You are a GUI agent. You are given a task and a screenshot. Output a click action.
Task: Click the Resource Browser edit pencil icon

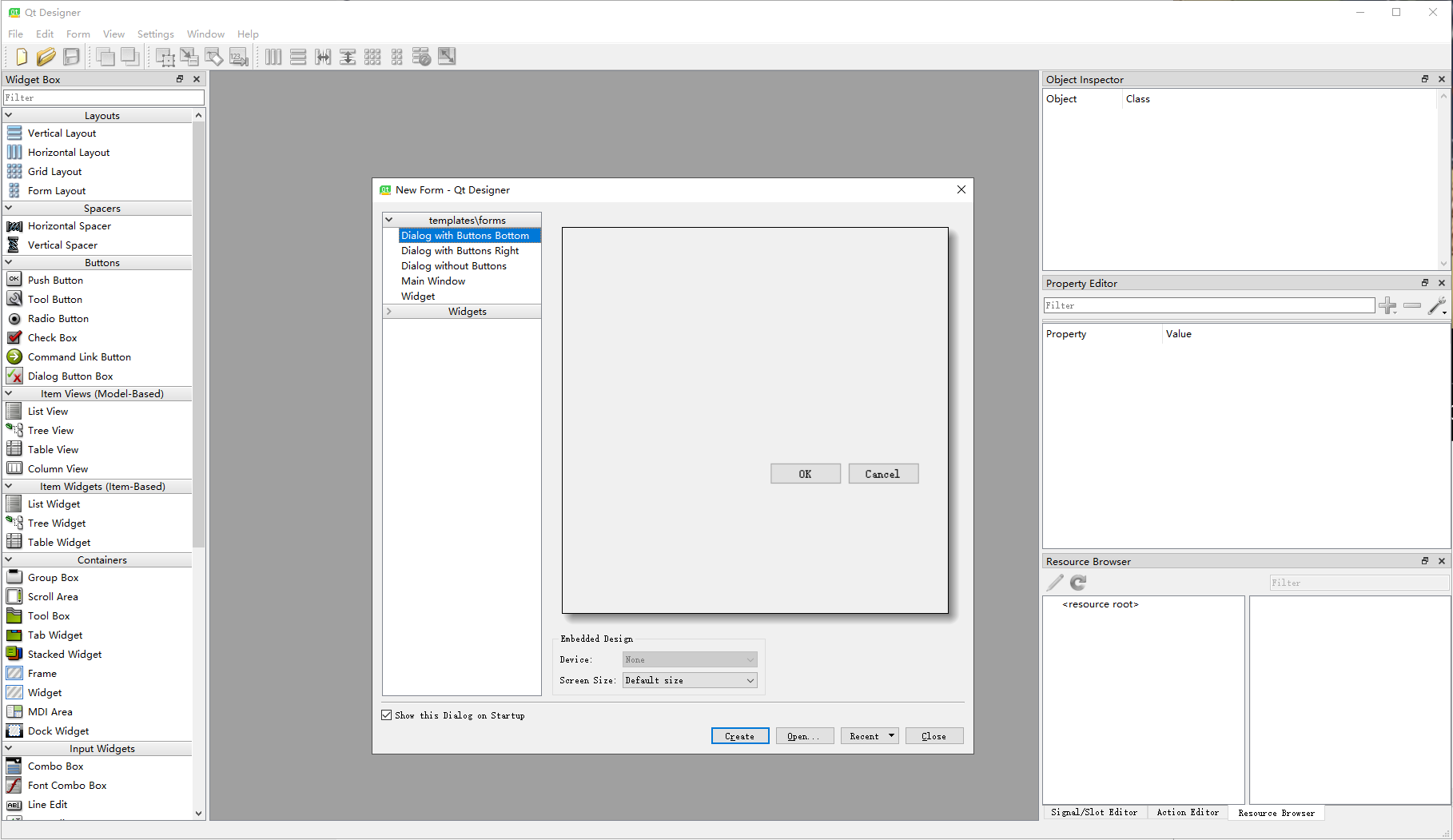coord(1056,583)
